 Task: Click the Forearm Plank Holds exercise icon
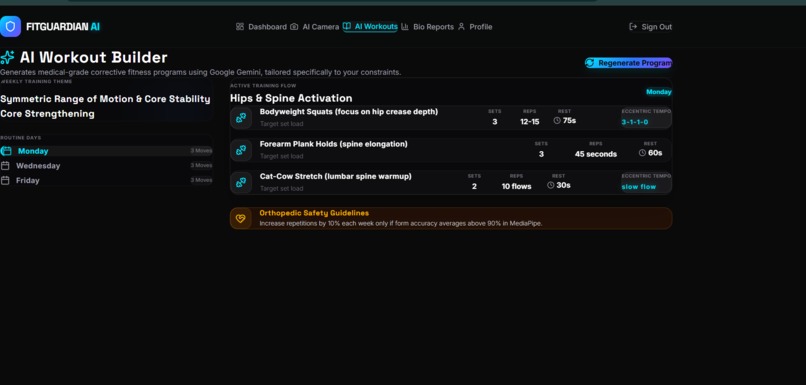tap(241, 150)
